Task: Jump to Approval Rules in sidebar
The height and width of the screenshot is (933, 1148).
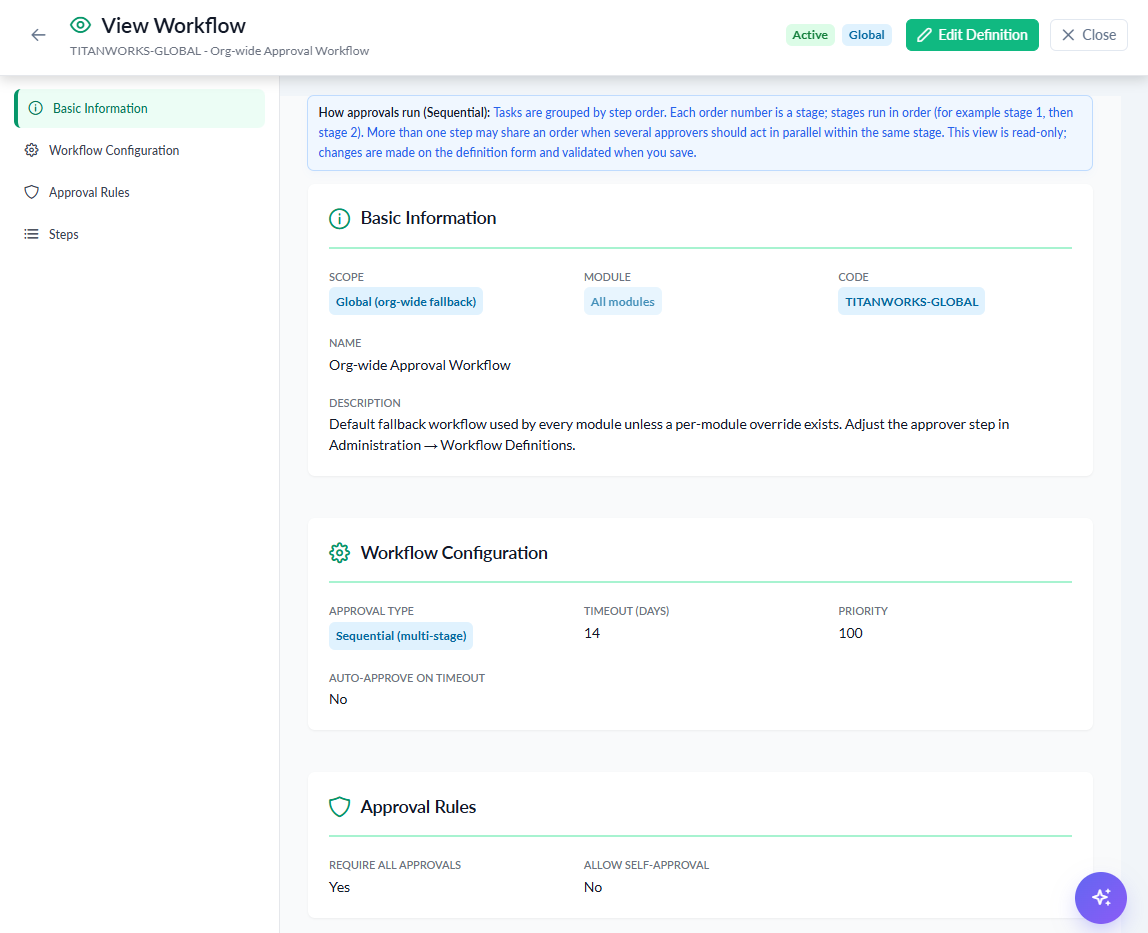Action: pyautogui.click(x=140, y=192)
